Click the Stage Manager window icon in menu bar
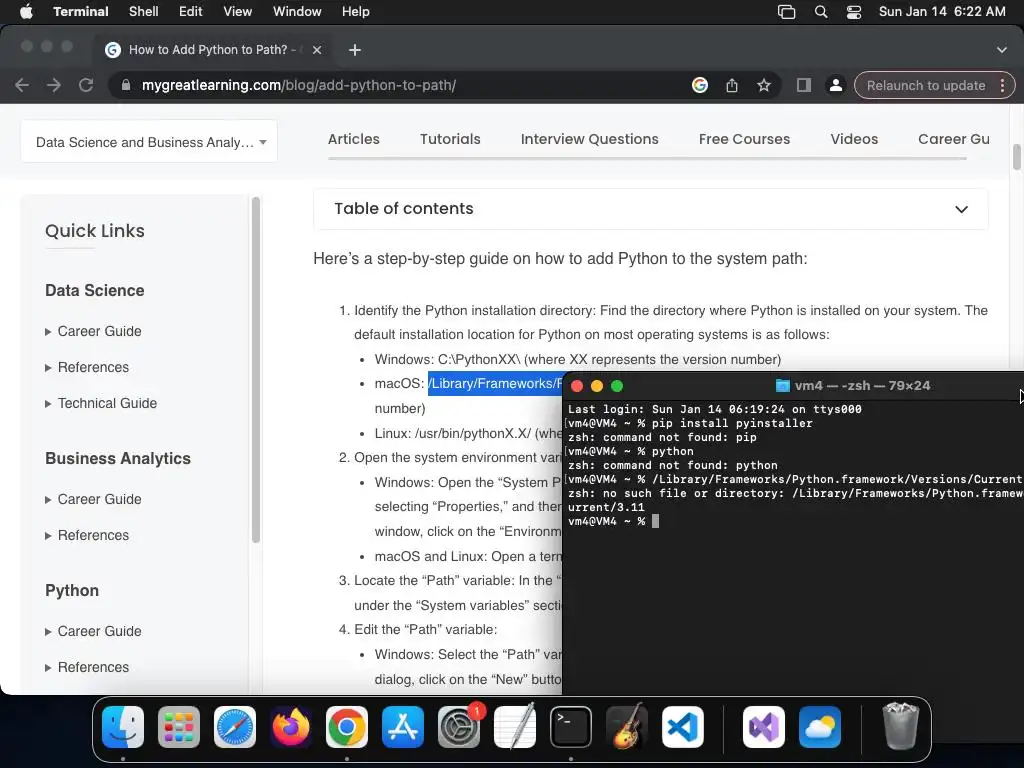1024x768 pixels. pos(786,12)
